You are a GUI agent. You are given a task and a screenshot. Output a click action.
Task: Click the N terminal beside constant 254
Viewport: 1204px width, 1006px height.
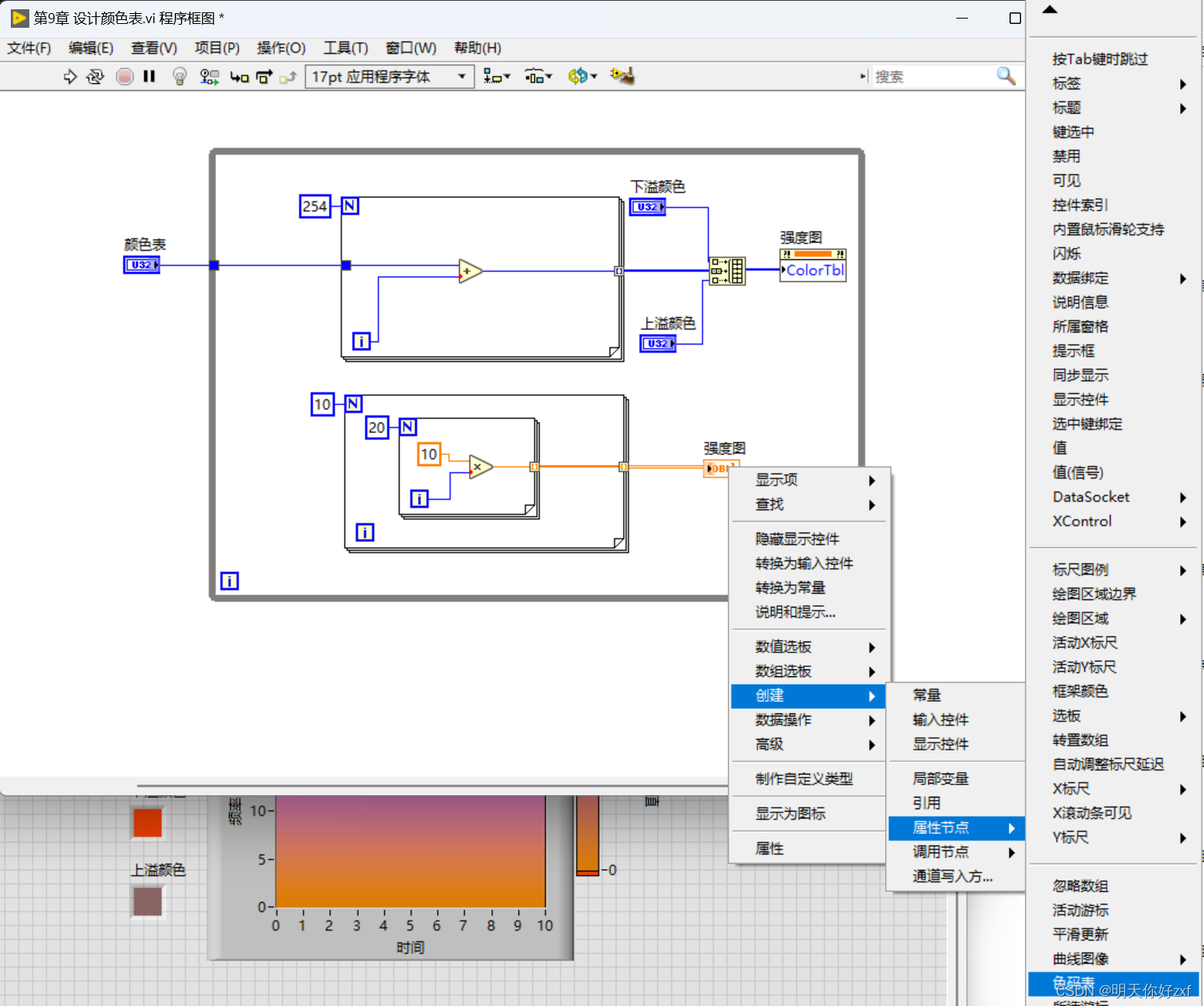pyautogui.click(x=350, y=205)
